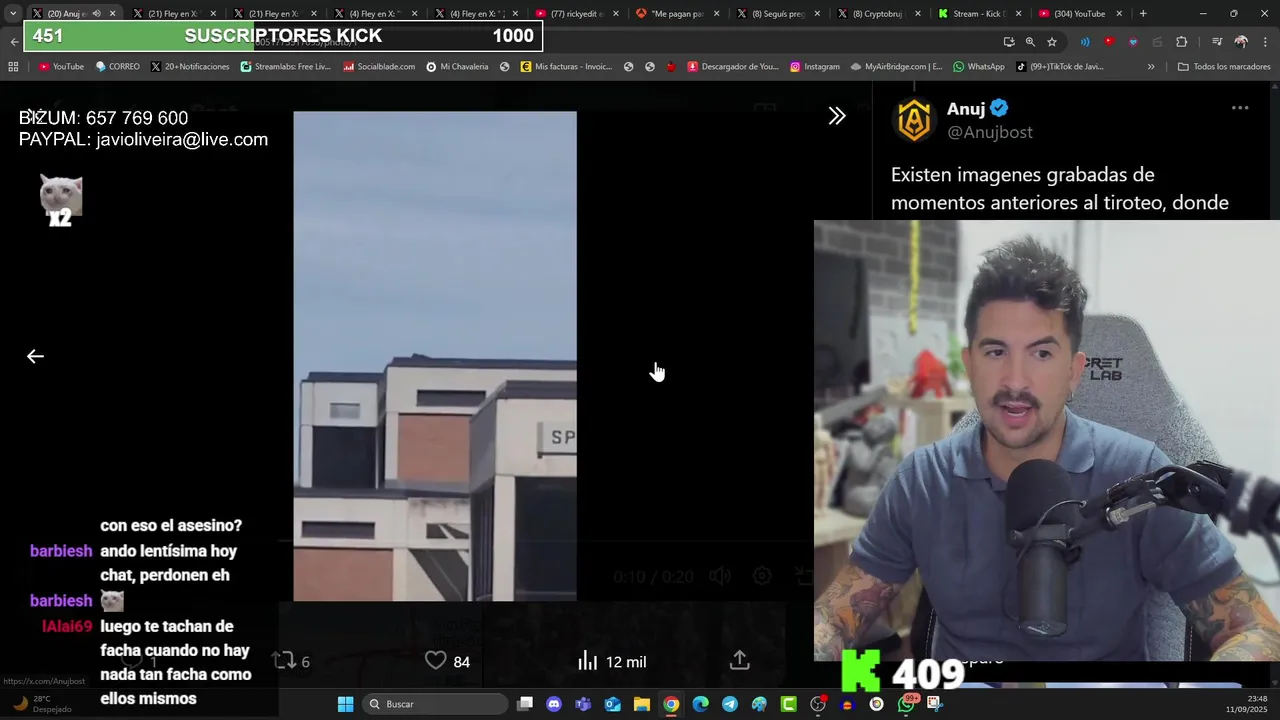Screen dimensions: 1280x720
Task: Open the MyAirBridge.com bookmark
Action: 896,67
